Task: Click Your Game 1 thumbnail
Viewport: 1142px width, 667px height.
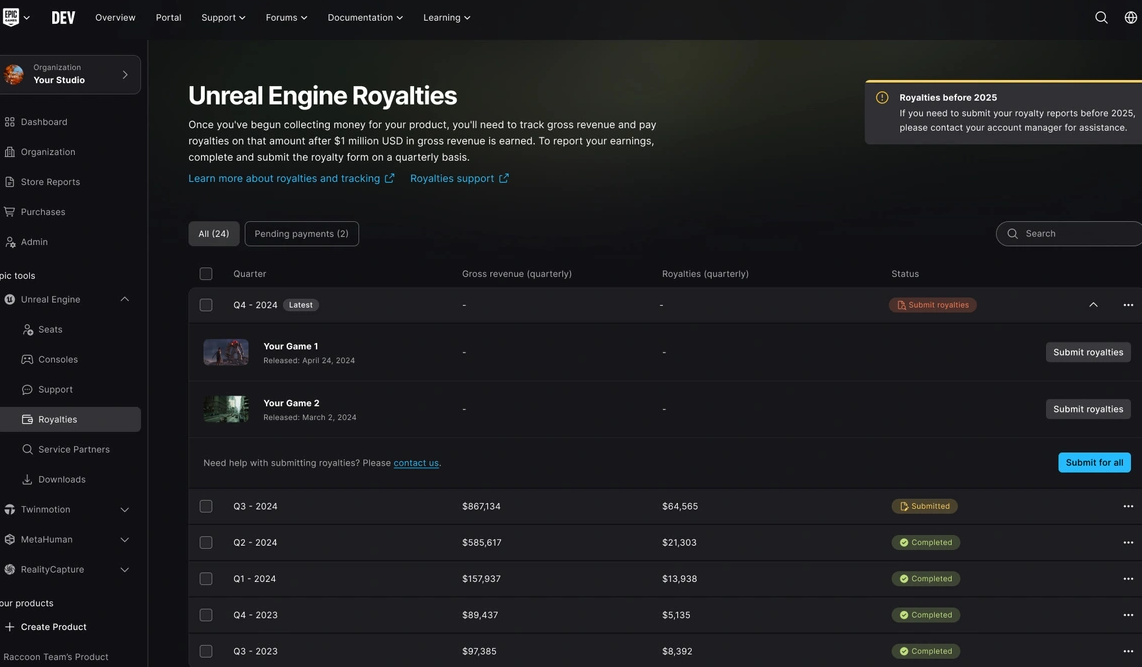Action: tap(226, 352)
